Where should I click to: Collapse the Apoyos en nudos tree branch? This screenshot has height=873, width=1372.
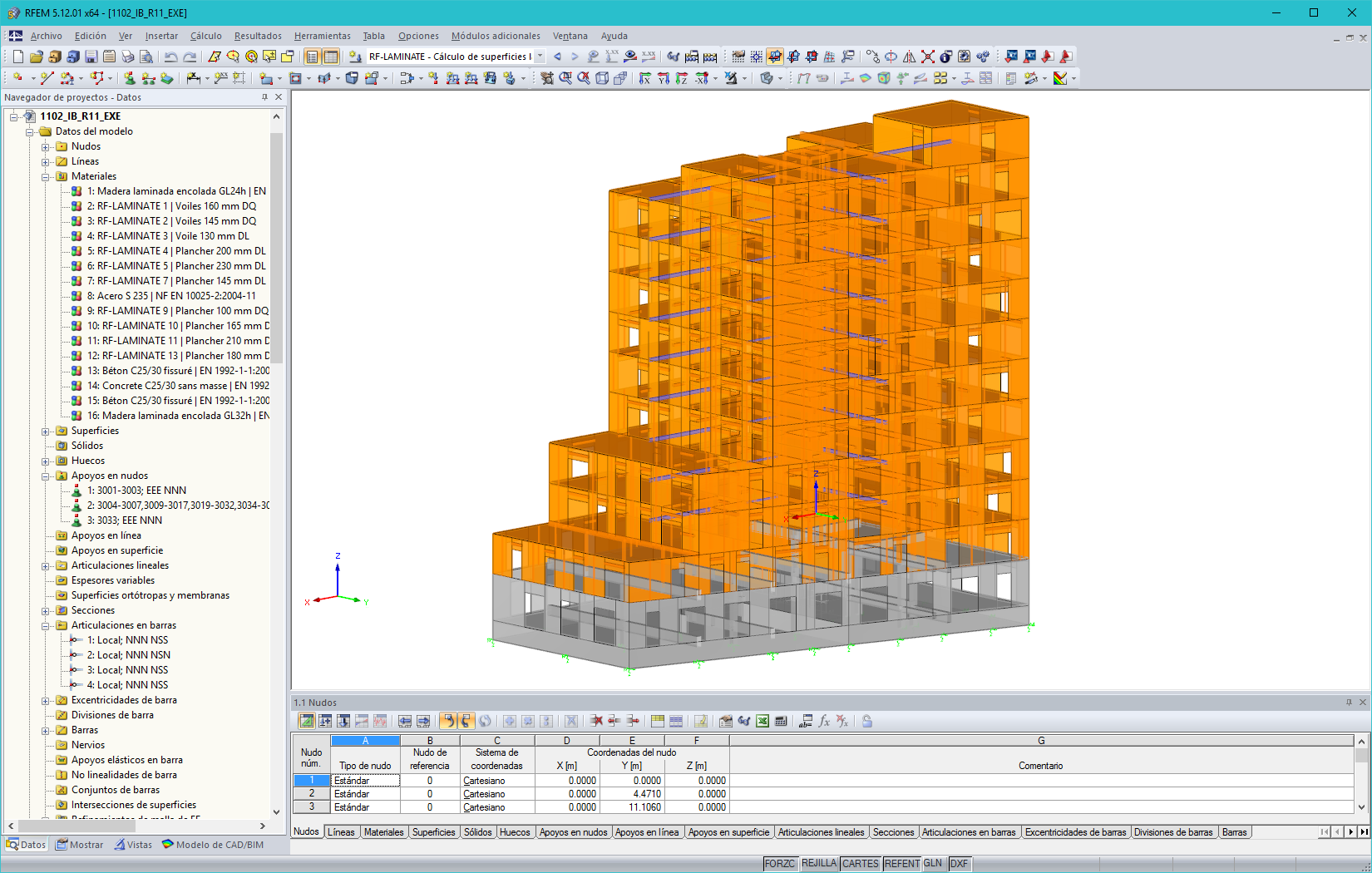(x=46, y=475)
